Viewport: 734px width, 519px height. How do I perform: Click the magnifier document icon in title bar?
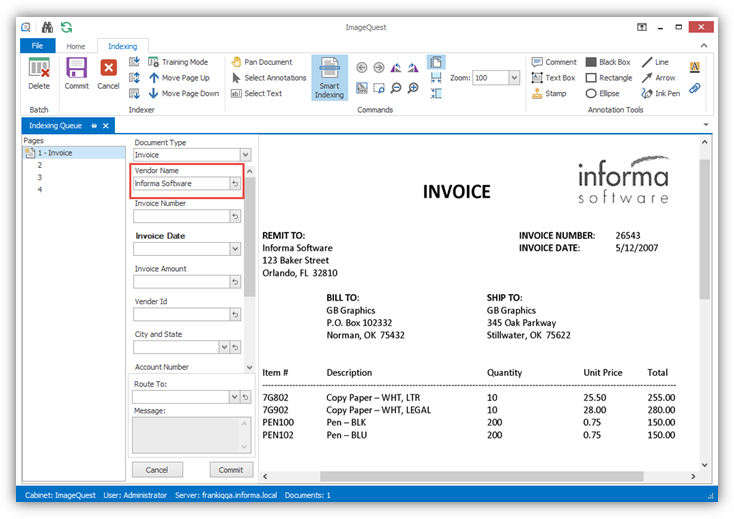click(x=26, y=27)
